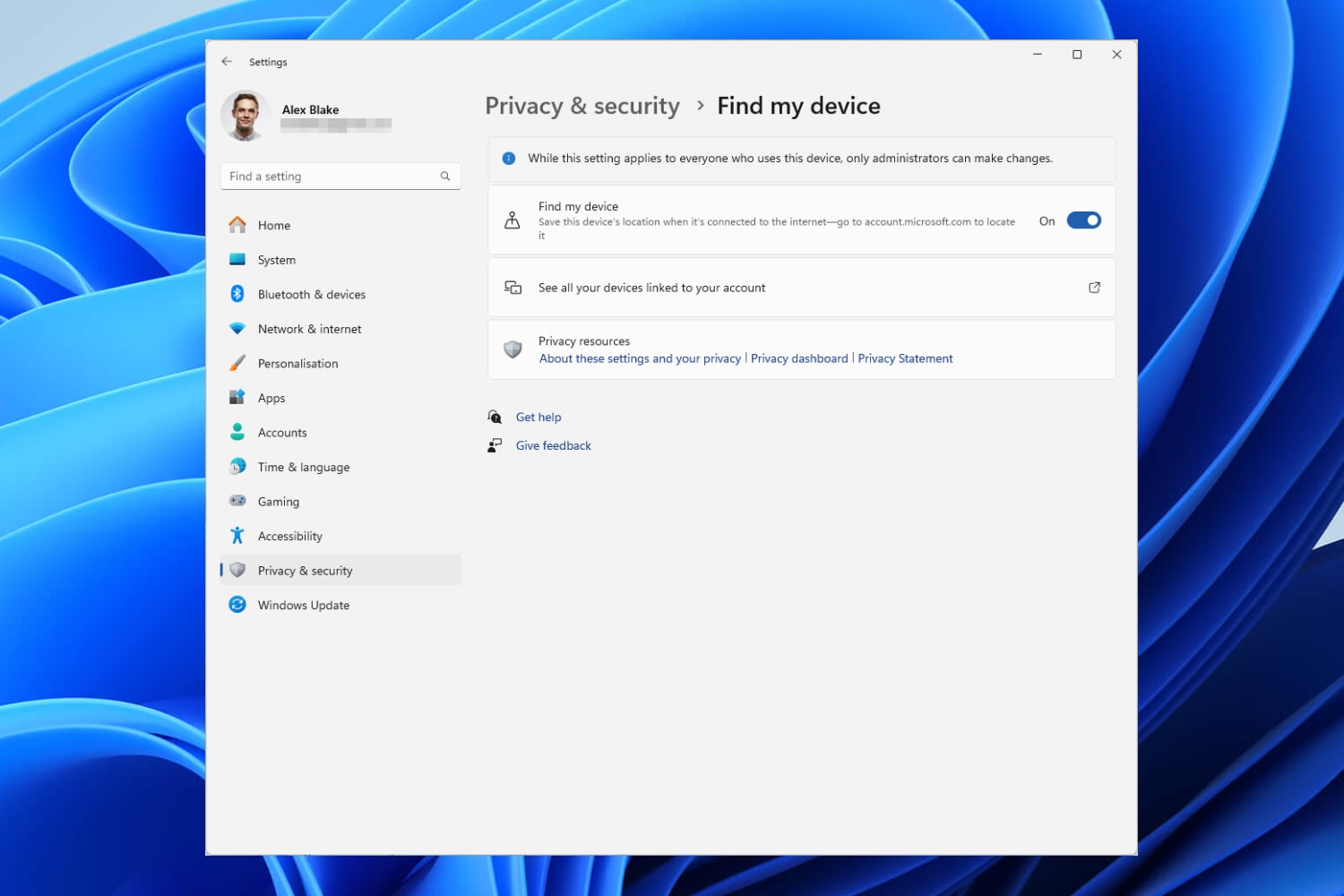The image size is (1344, 896).
Task: Click the breadcrumb chevron separator
Action: (x=700, y=106)
